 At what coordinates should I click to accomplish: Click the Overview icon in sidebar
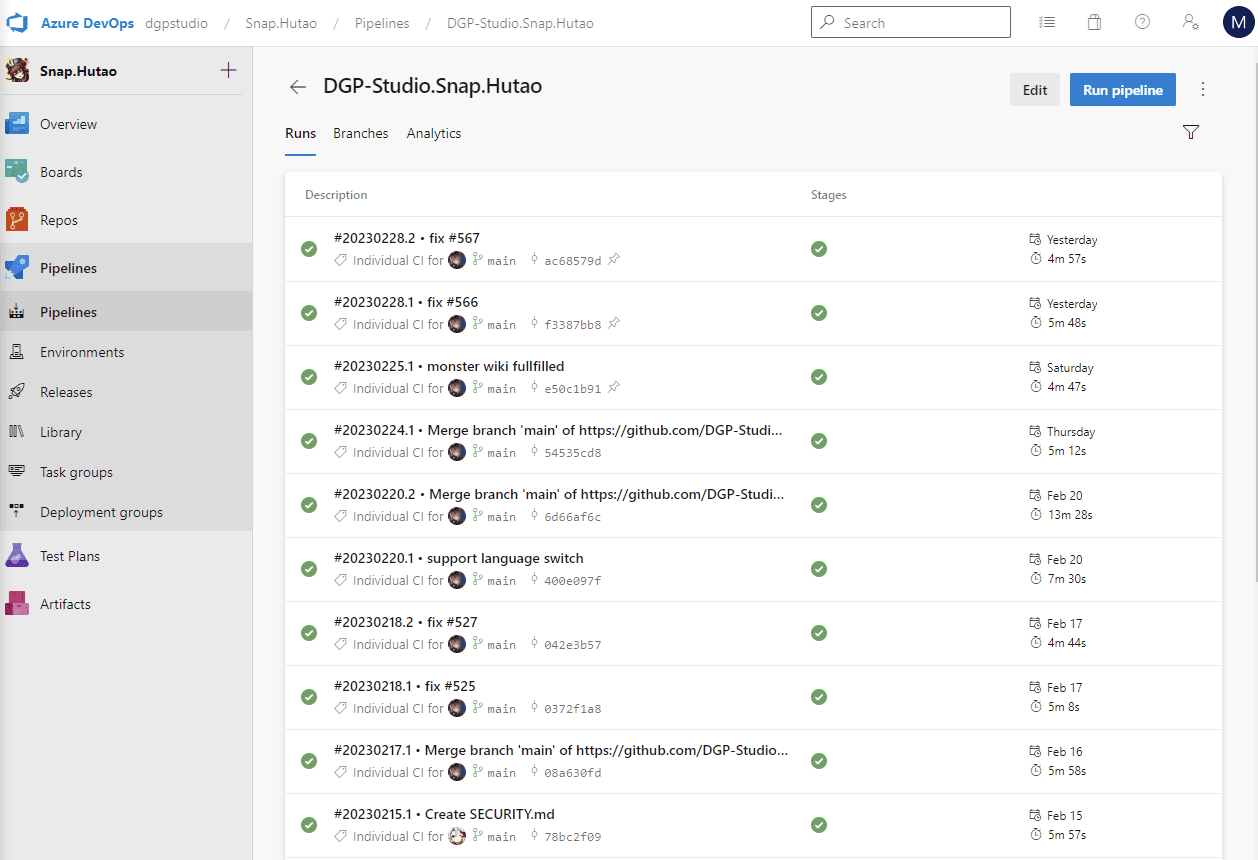(17, 124)
